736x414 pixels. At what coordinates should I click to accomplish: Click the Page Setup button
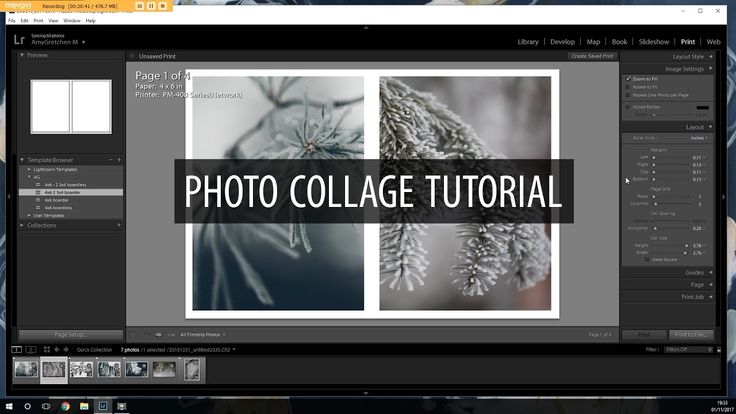(x=71, y=335)
